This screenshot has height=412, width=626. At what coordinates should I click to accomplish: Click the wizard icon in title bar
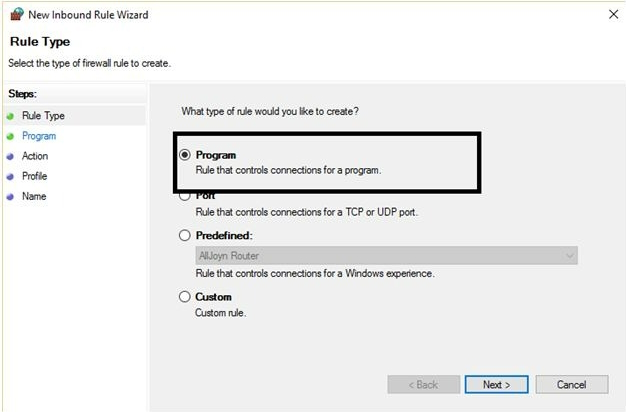tap(14, 14)
